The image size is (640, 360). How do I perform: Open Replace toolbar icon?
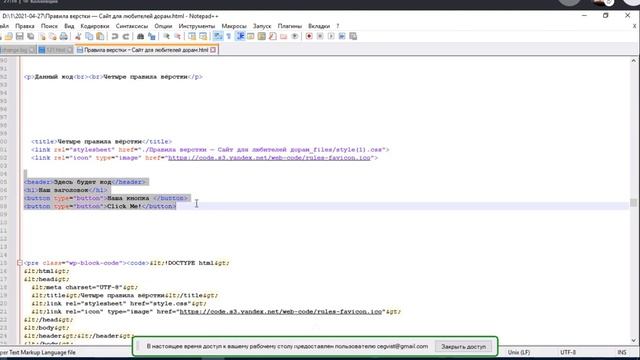pyautogui.click(x=152, y=36)
